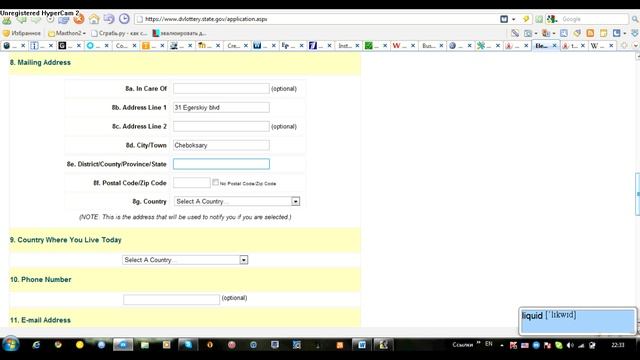
Task: Open the tab list arrow at tab bar end
Action: pyautogui.click(x=636, y=46)
